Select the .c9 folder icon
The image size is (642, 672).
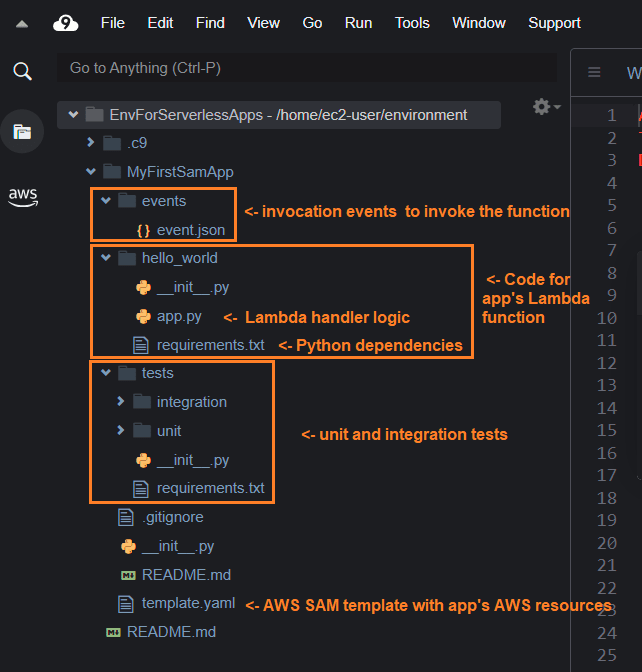pyautogui.click(x=112, y=143)
